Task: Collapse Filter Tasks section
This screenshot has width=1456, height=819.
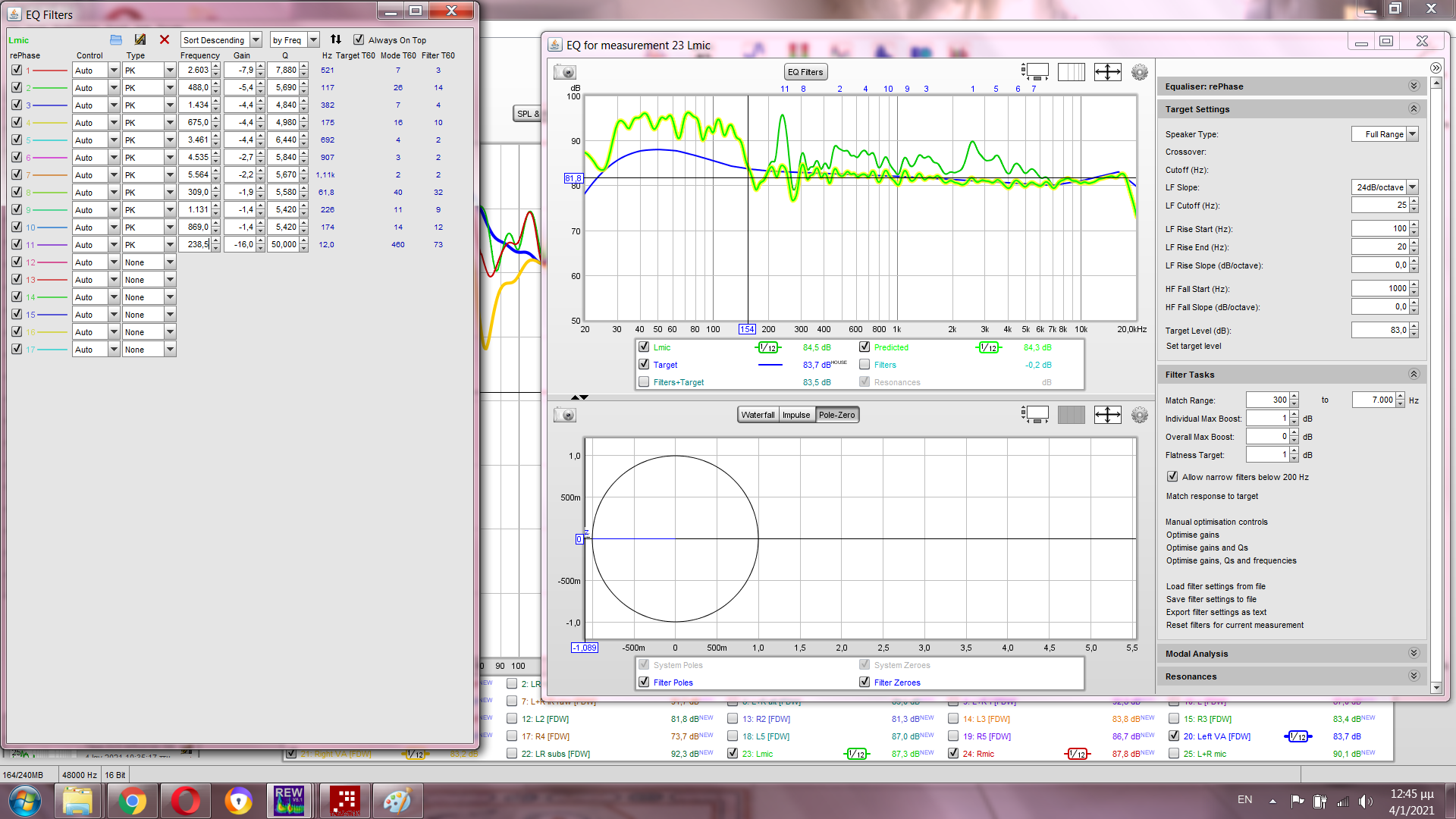Action: tap(1414, 374)
